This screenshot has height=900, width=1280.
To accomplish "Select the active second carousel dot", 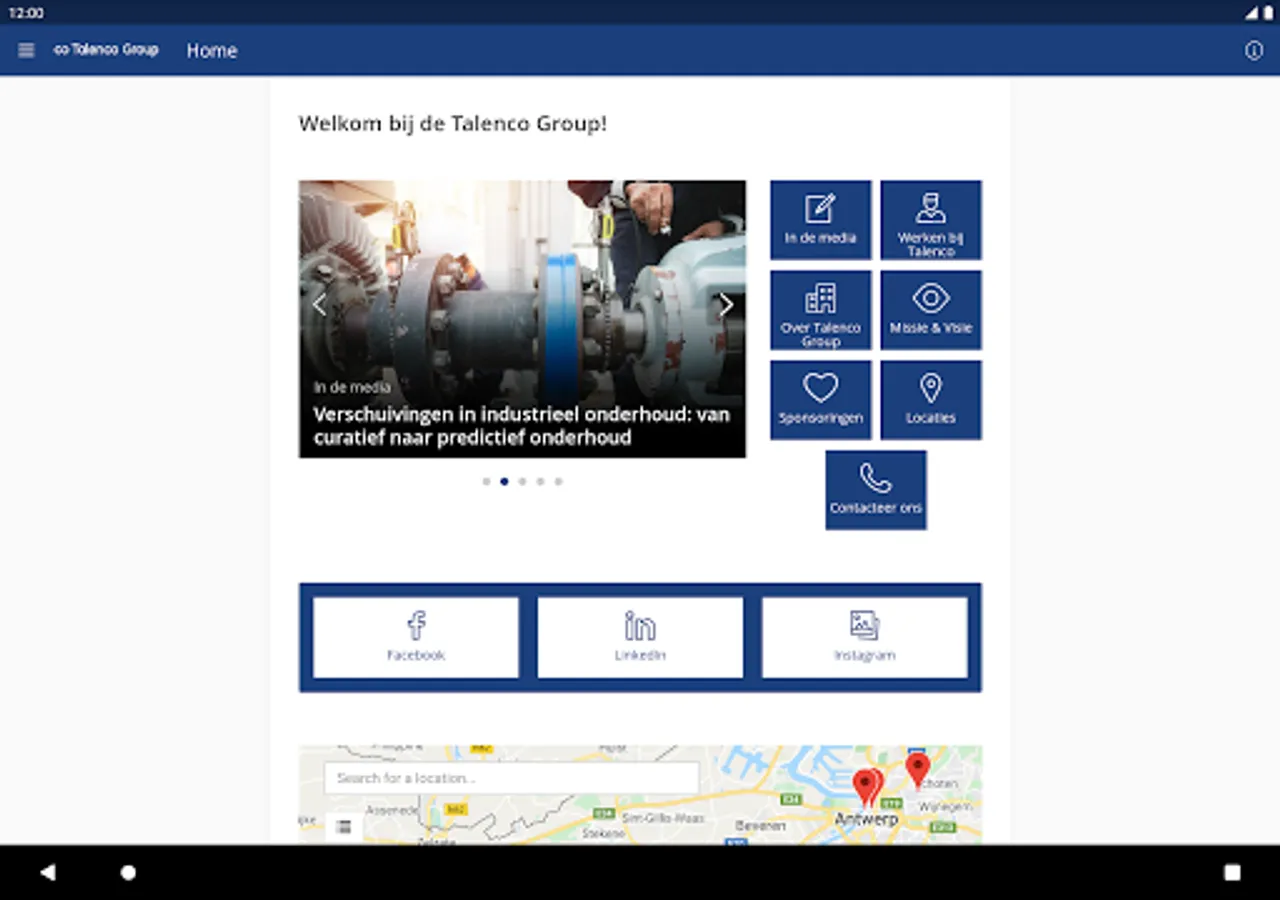I will click(504, 481).
